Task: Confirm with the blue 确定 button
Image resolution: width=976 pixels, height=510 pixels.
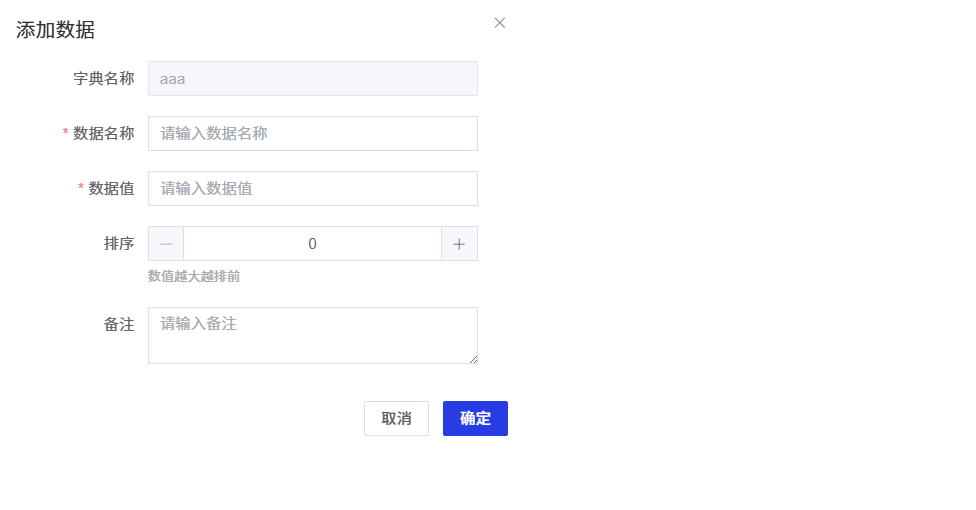Action: tap(475, 418)
